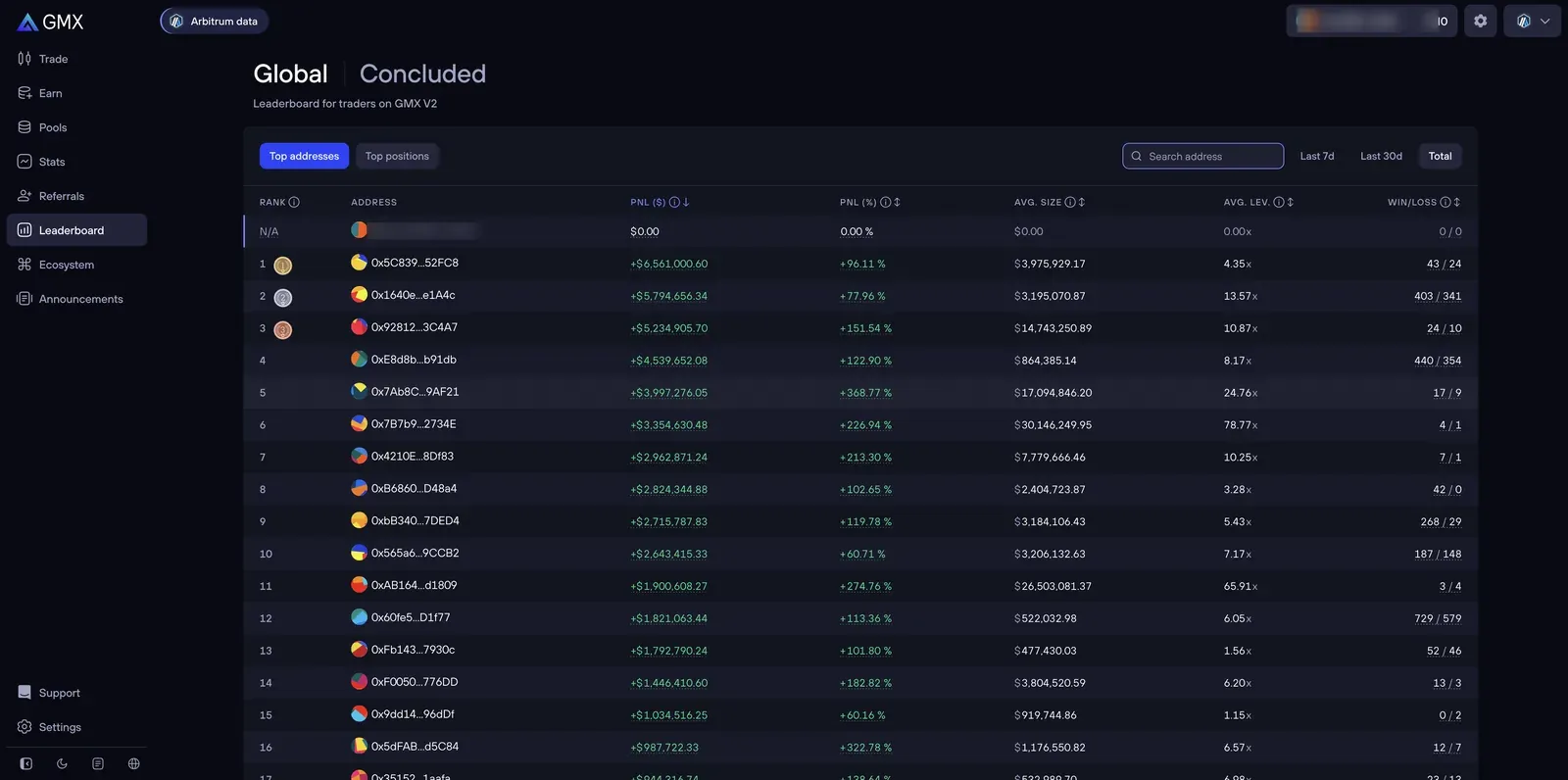Switch to the Concluded tab
The height and width of the screenshot is (780, 1568).
coord(422,73)
